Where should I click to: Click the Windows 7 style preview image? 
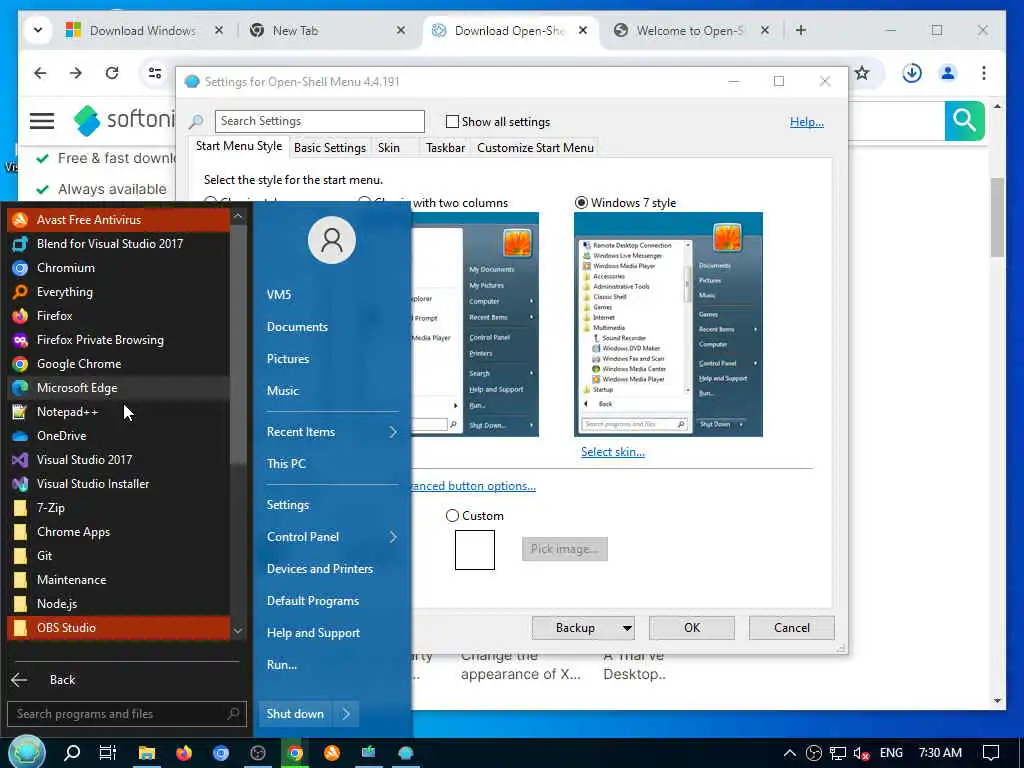click(668, 325)
